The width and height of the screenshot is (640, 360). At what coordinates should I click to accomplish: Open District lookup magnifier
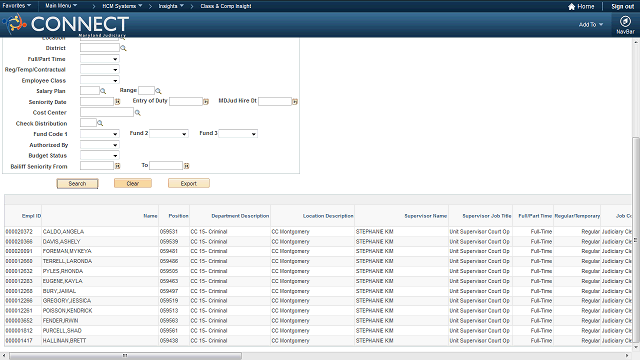pyautogui.click(x=123, y=48)
